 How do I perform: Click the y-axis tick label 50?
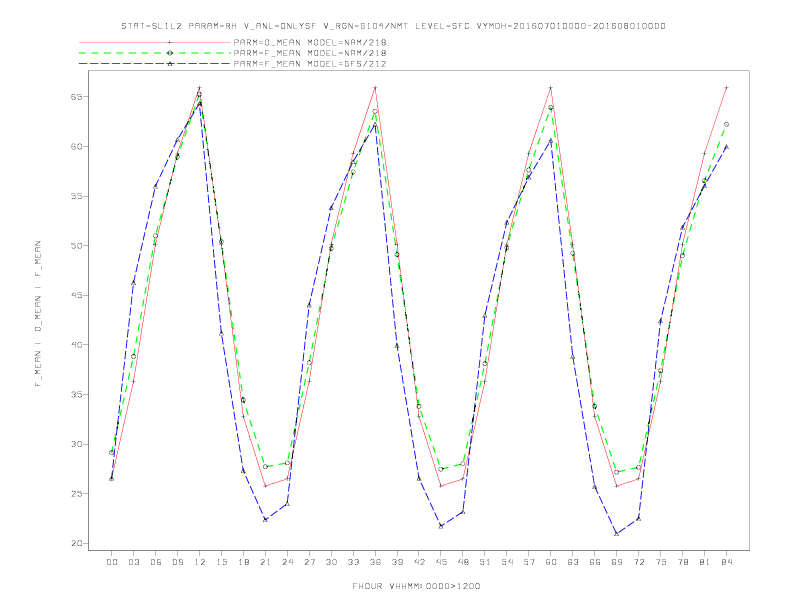[x=77, y=245]
